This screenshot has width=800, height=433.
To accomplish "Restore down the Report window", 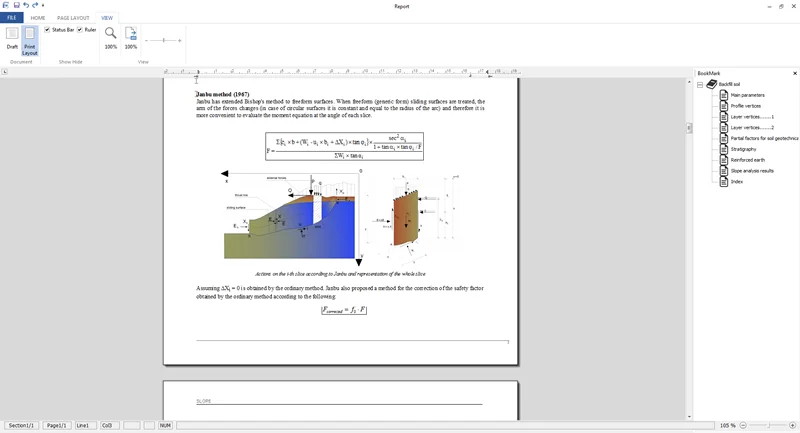I will point(781,6).
